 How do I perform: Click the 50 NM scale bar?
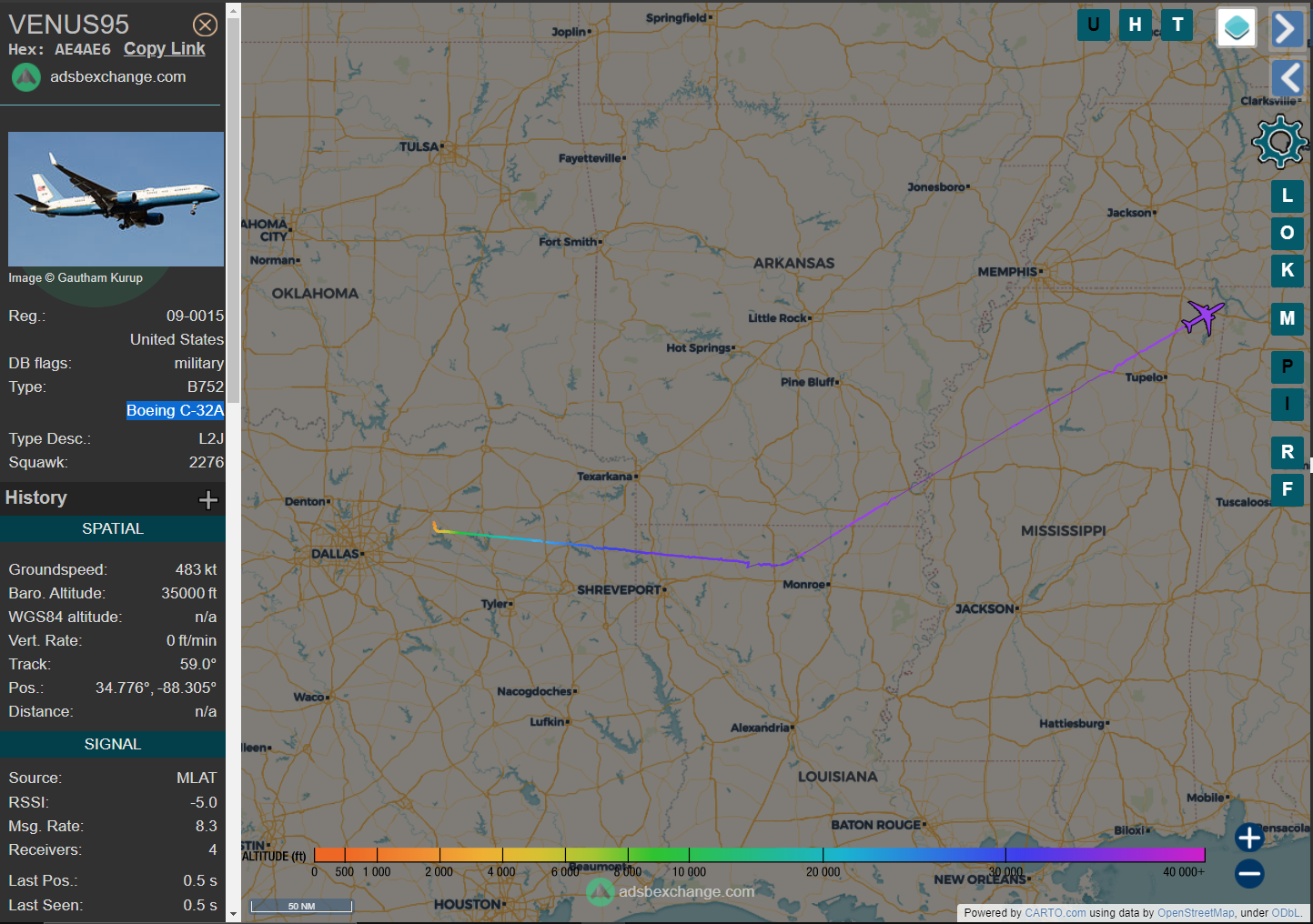point(301,906)
